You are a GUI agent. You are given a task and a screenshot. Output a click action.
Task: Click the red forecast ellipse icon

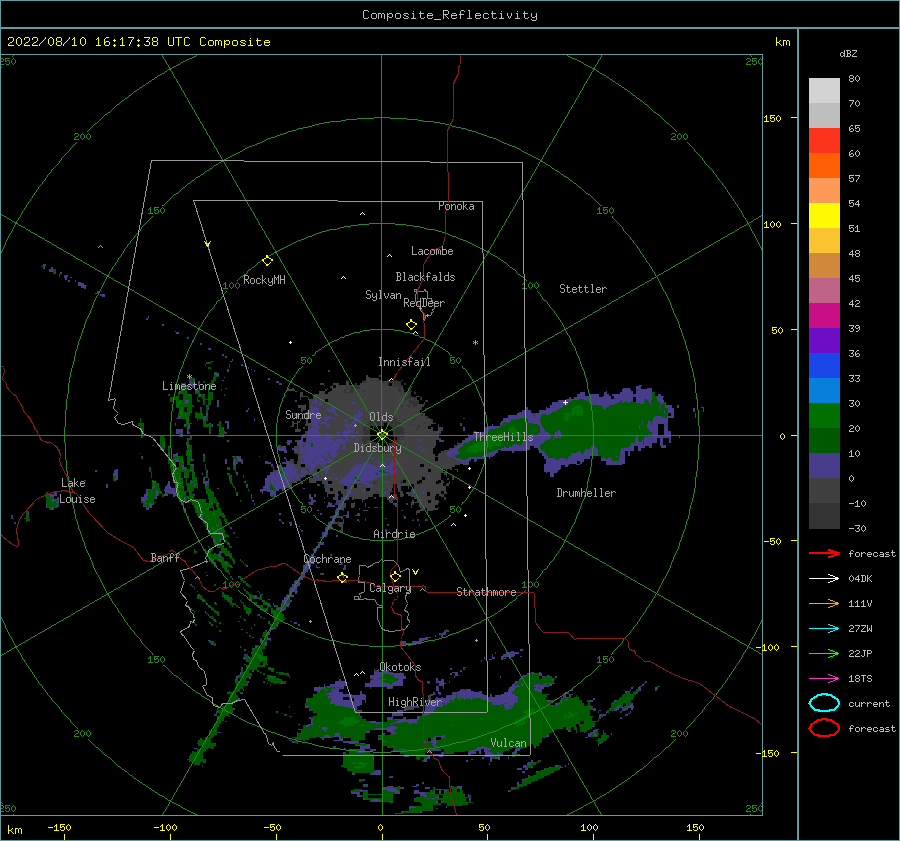pyautogui.click(x=824, y=728)
